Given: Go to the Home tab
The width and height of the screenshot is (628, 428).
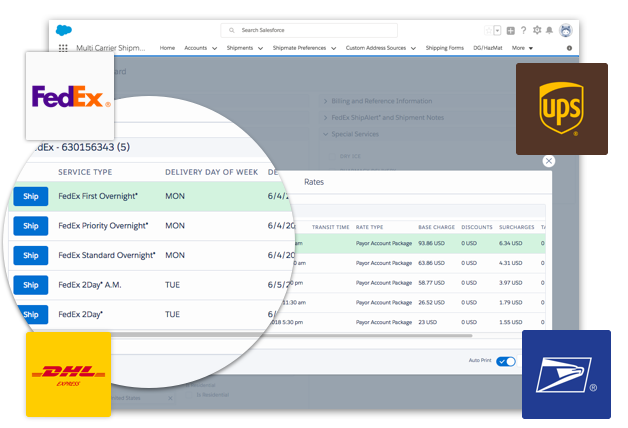Looking at the screenshot, I should pyautogui.click(x=167, y=48).
